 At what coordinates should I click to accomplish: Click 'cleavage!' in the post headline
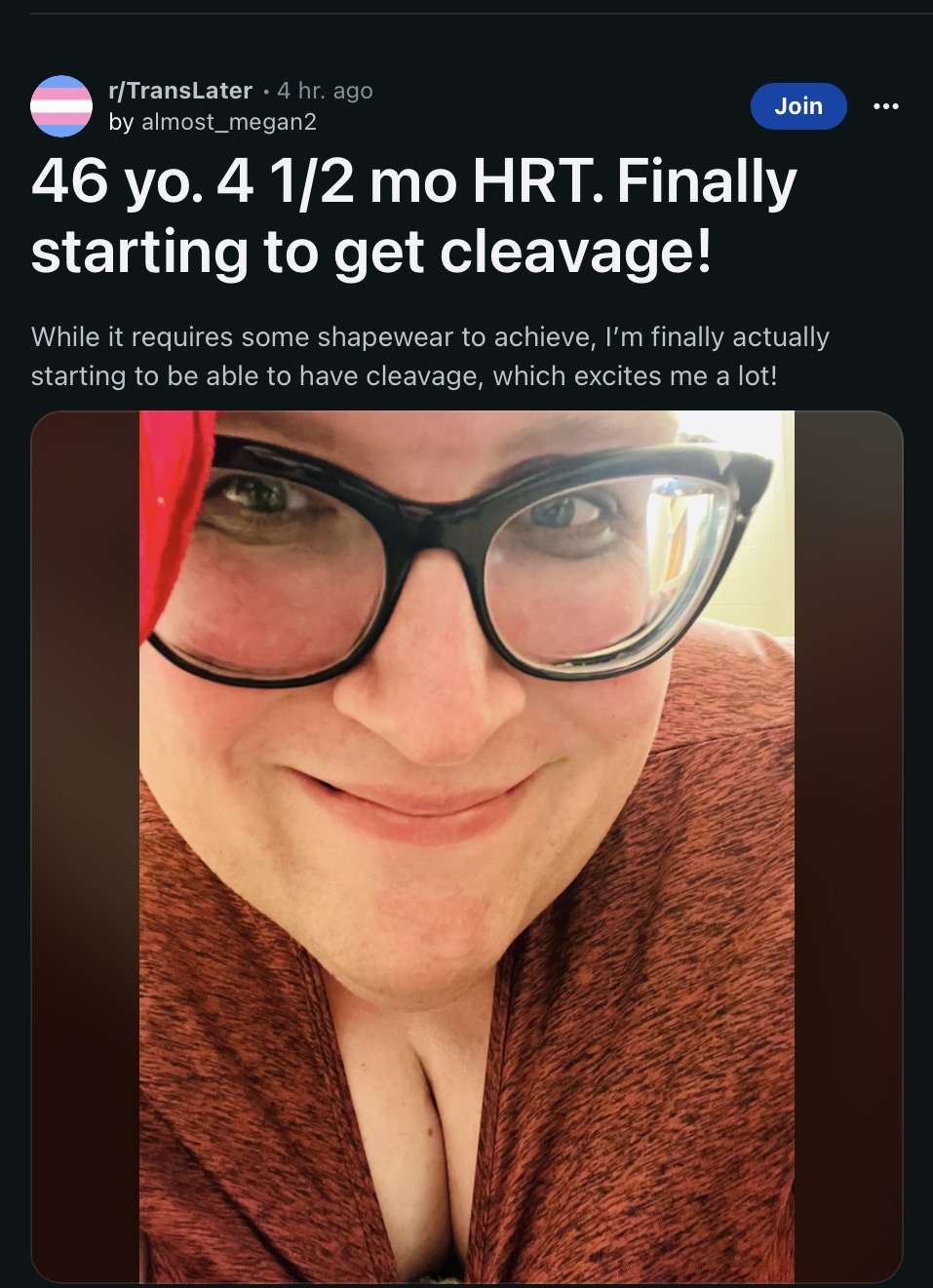576,253
